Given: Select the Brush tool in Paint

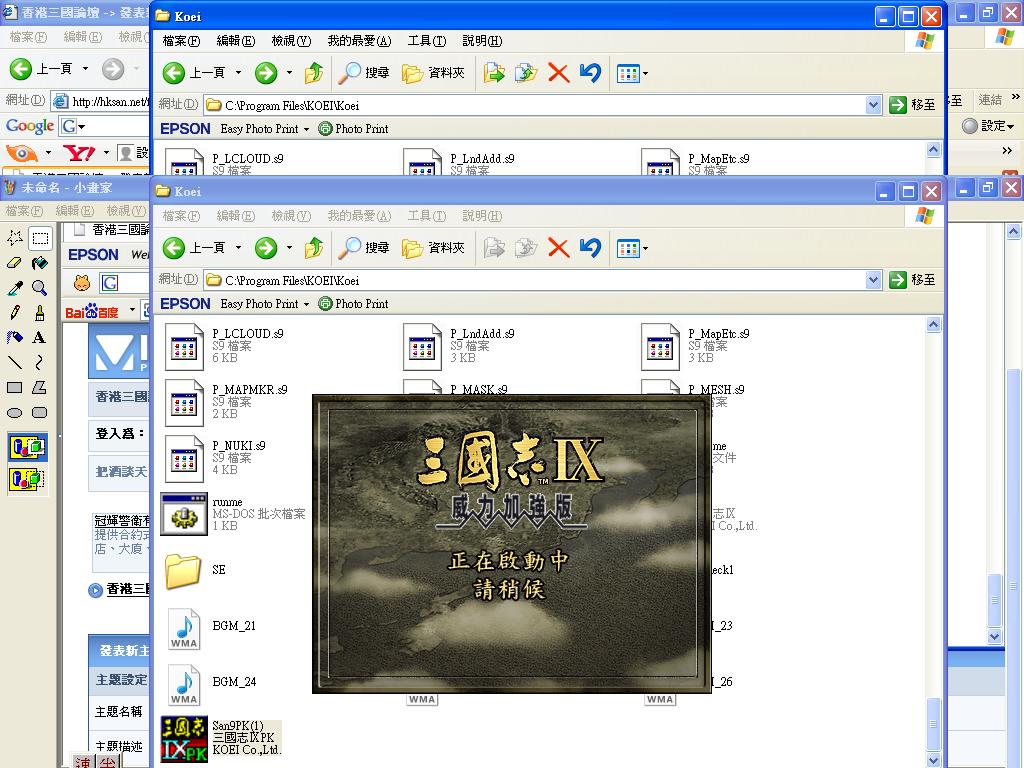Looking at the screenshot, I should tap(40, 312).
